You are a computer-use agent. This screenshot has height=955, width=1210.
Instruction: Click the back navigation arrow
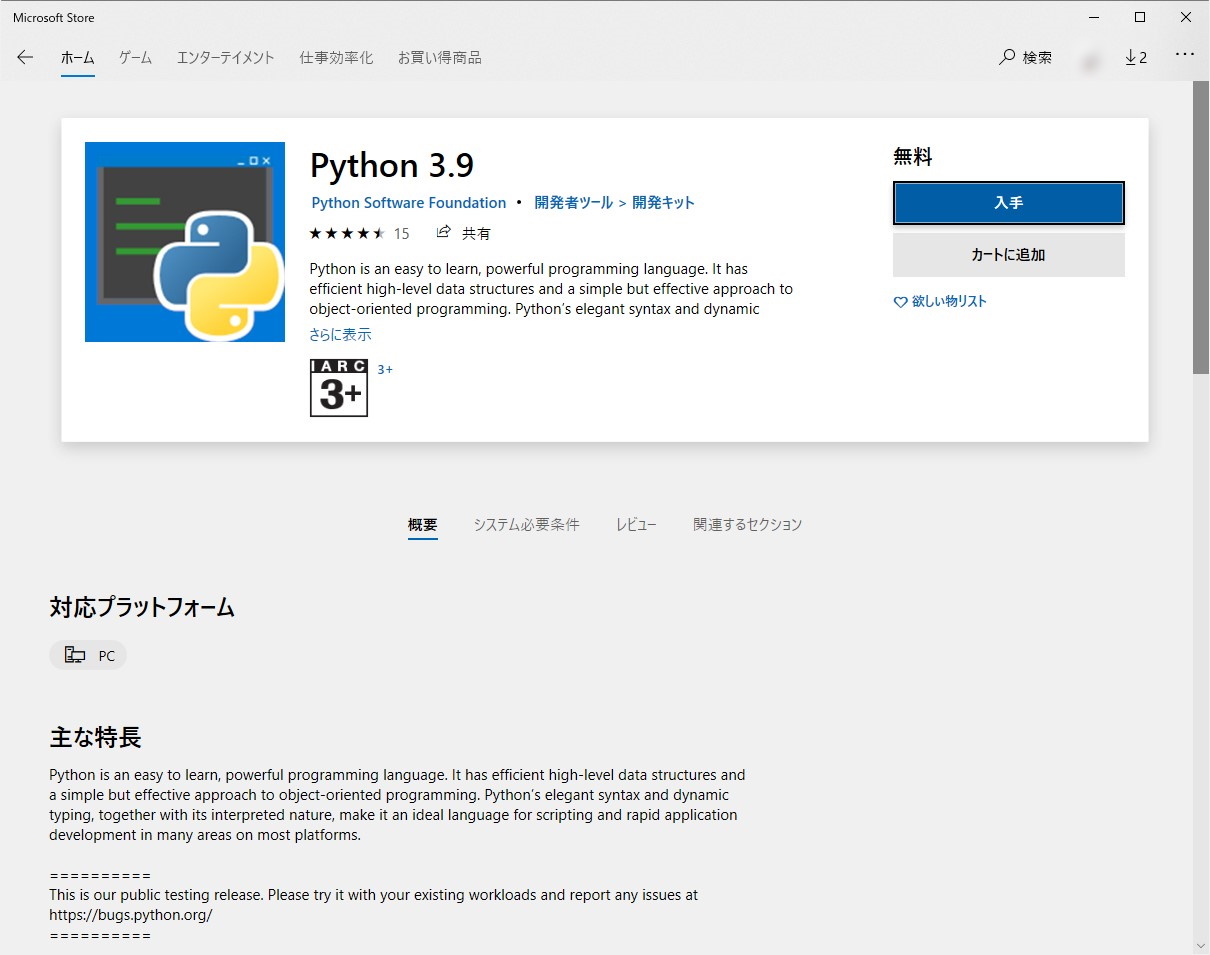point(24,57)
